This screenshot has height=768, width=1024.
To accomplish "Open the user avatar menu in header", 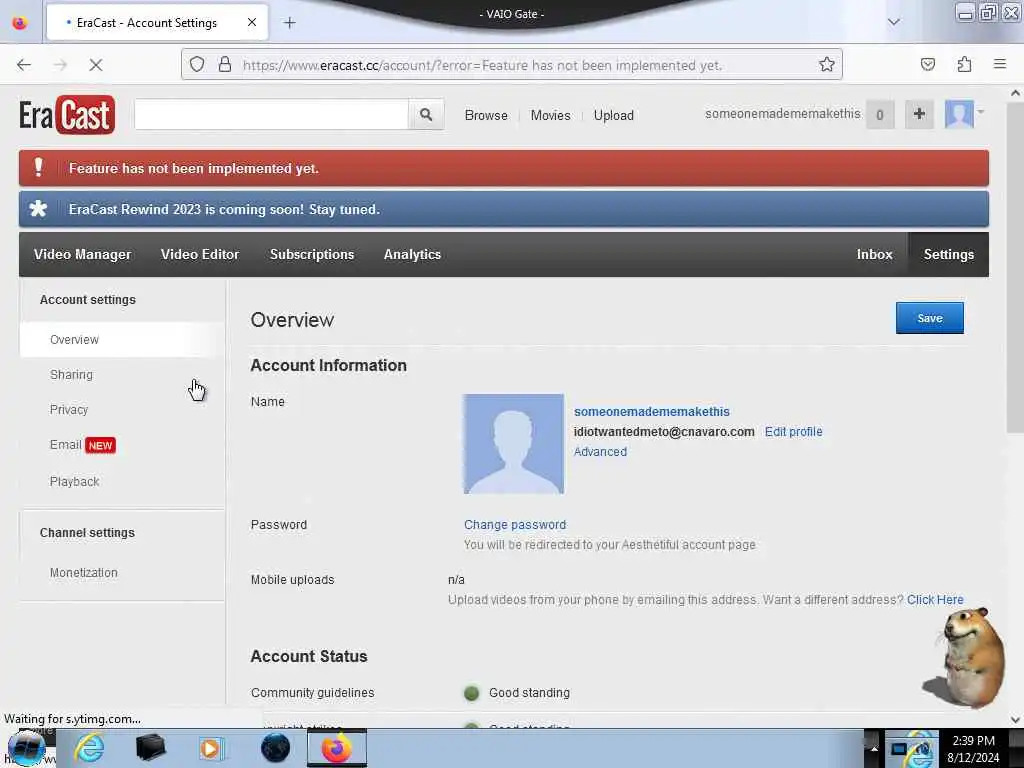I will tap(964, 114).
